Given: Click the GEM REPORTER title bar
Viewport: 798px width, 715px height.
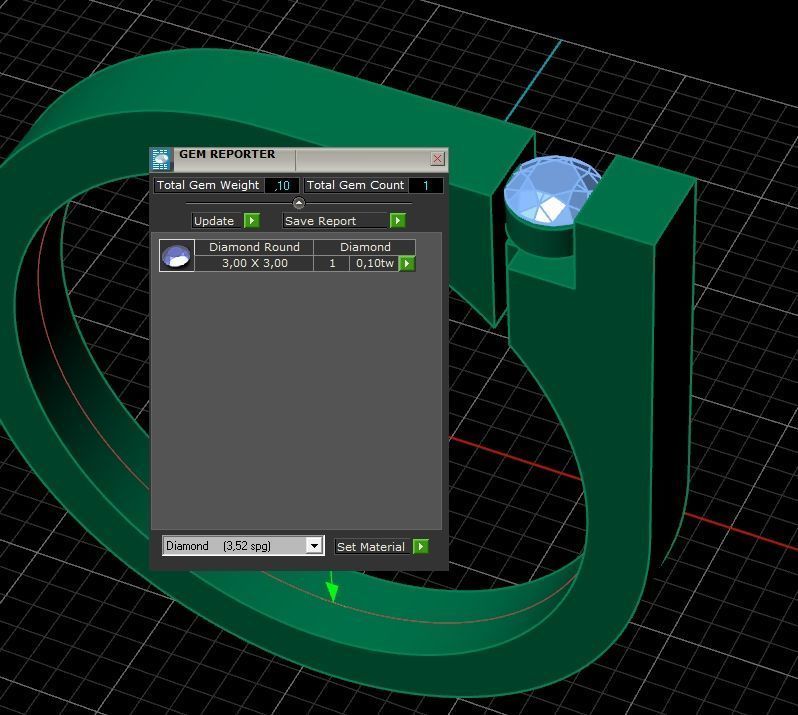Looking at the screenshot, I should (300, 159).
